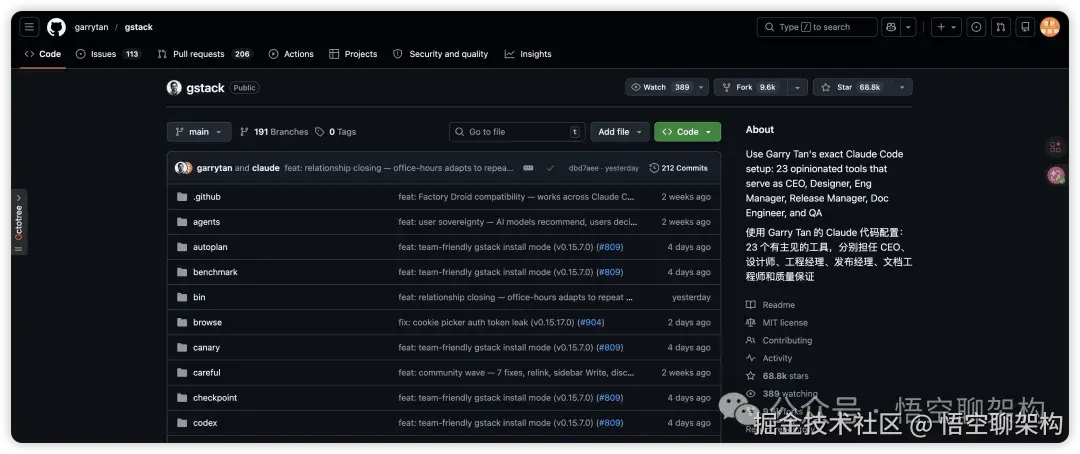The height and width of the screenshot is (454, 1080).
Task: Open Copilot chat icon in header
Action: point(891,27)
